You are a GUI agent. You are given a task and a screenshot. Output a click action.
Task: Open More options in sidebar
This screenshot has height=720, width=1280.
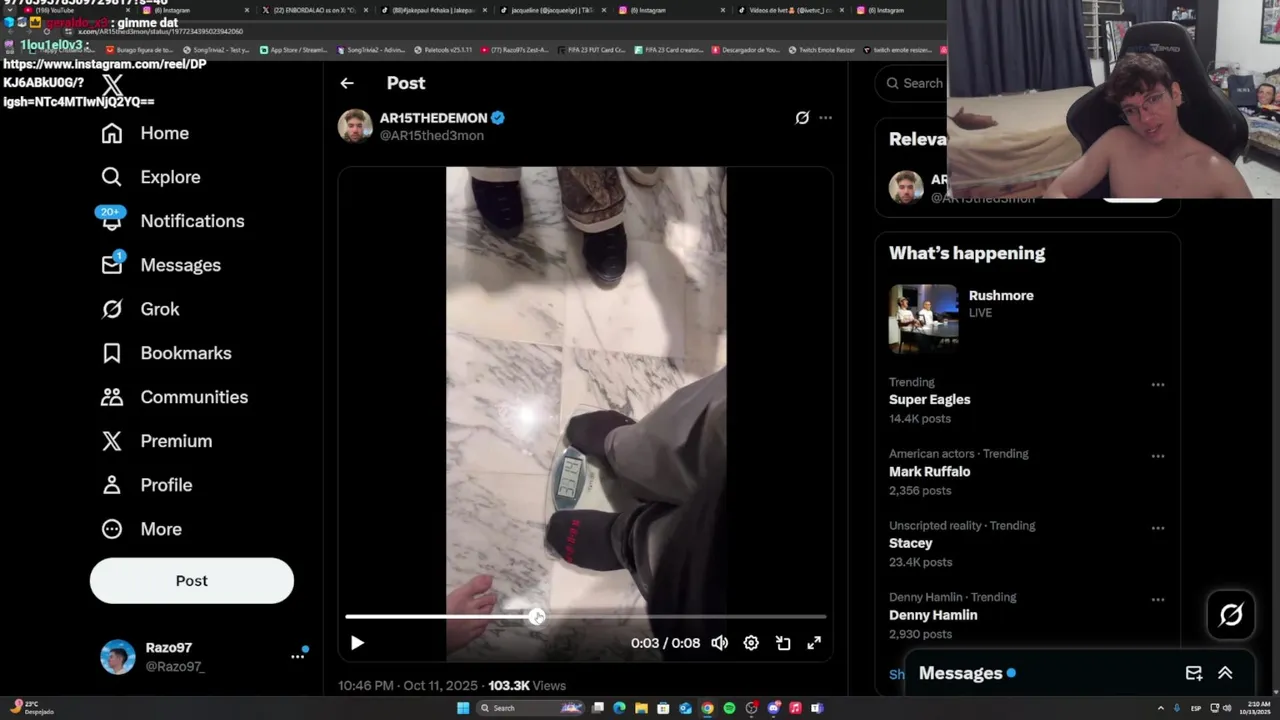[x=141, y=529]
